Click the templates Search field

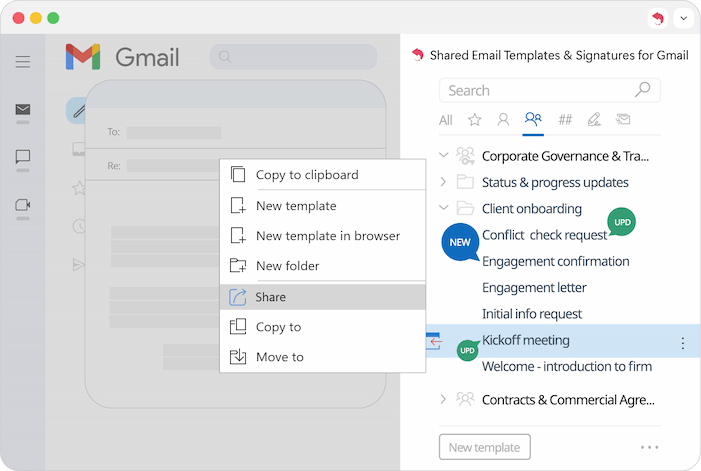click(549, 90)
